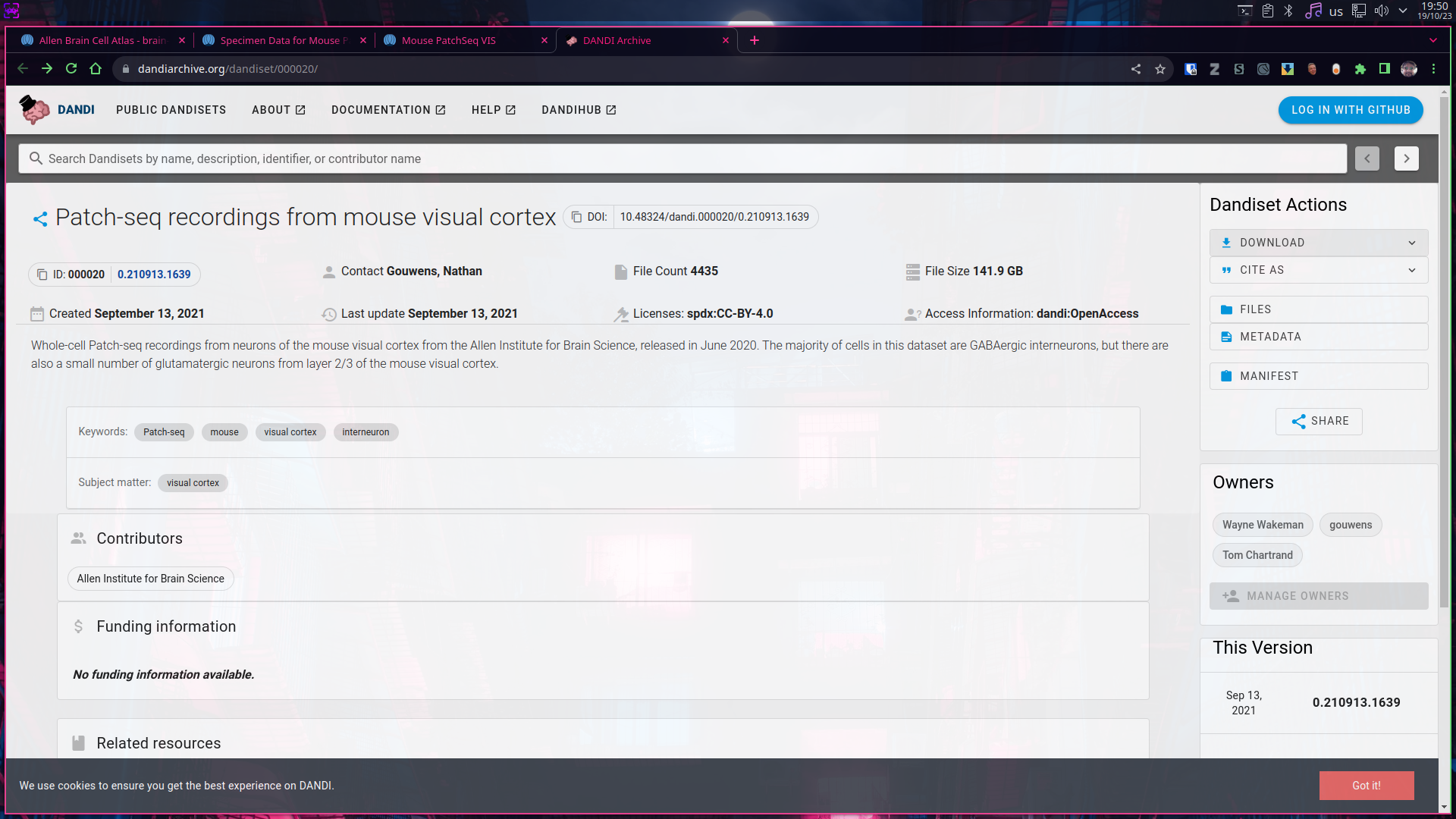Reload the page in browser
This screenshot has width=1456, height=819.
(71, 69)
